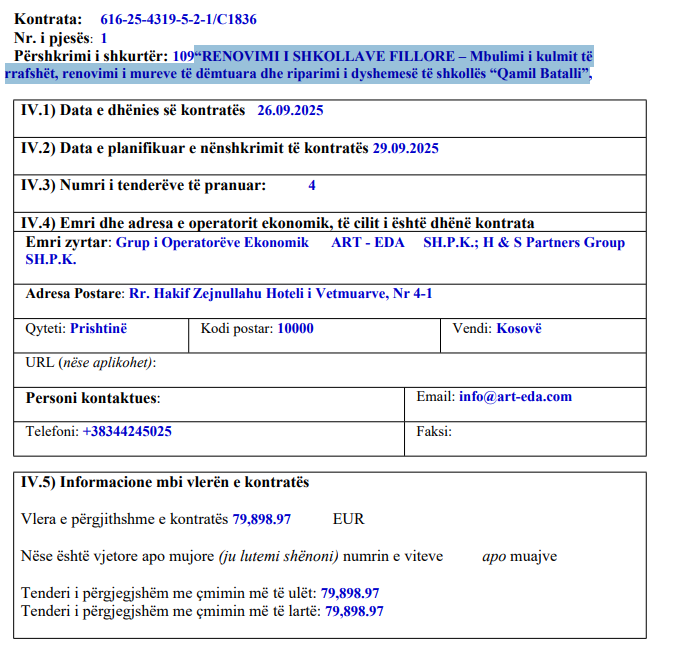The width and height of the screenshot is (696, 646).
Task: Click the phone number +38344245025
Action: (x=127, y=432)
